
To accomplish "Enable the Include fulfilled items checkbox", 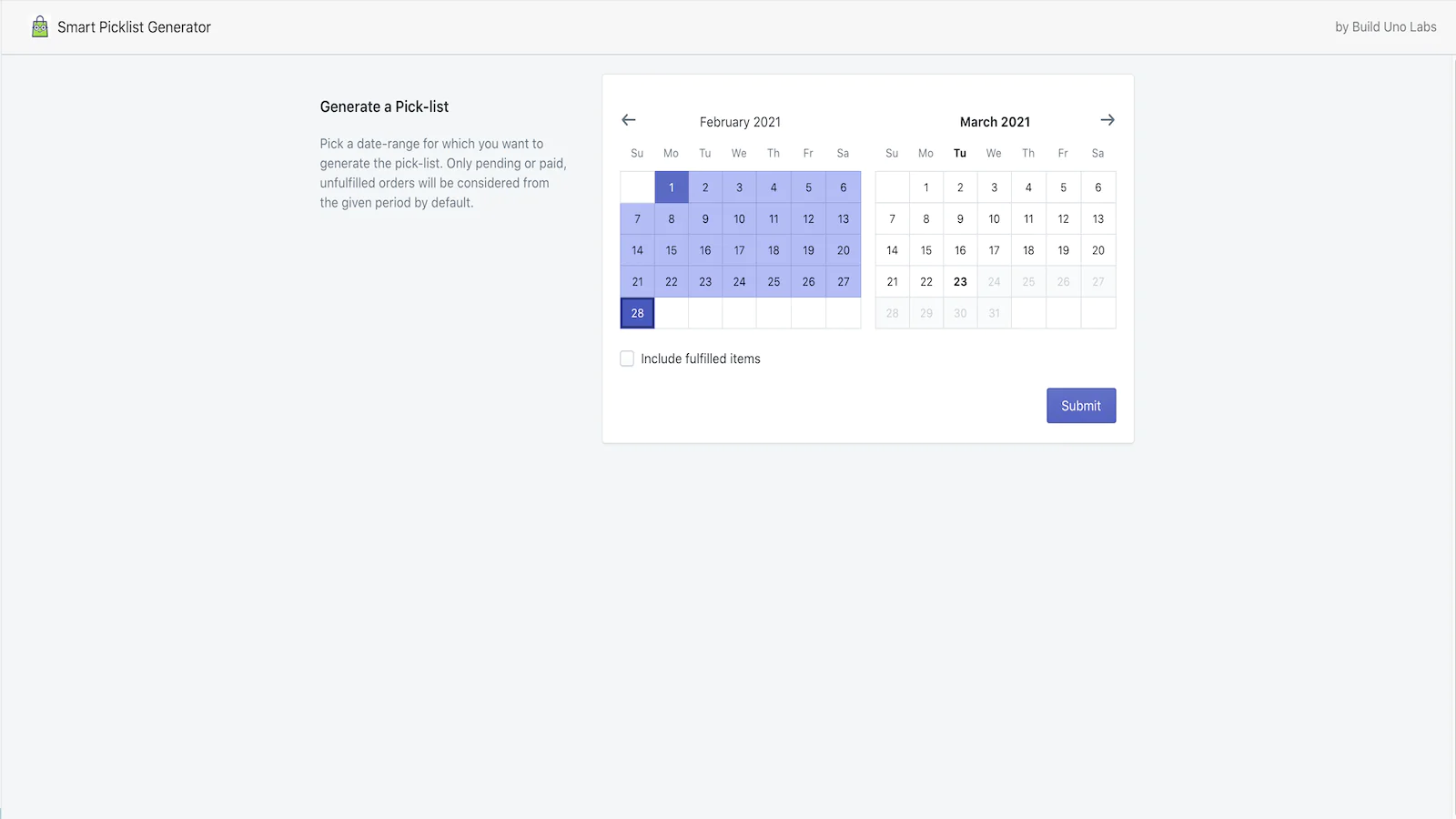I will pyautogui.click(x=627, y=359).
